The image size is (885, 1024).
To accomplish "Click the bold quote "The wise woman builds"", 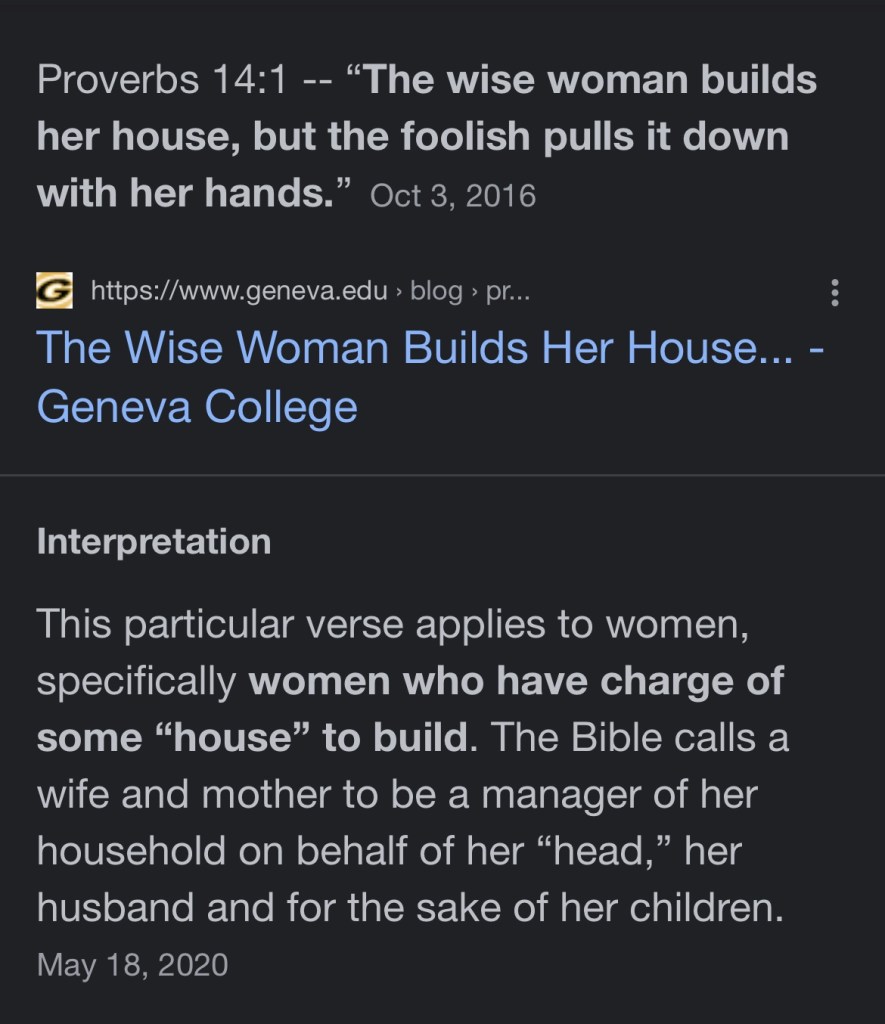I will (x=591, y=80).
